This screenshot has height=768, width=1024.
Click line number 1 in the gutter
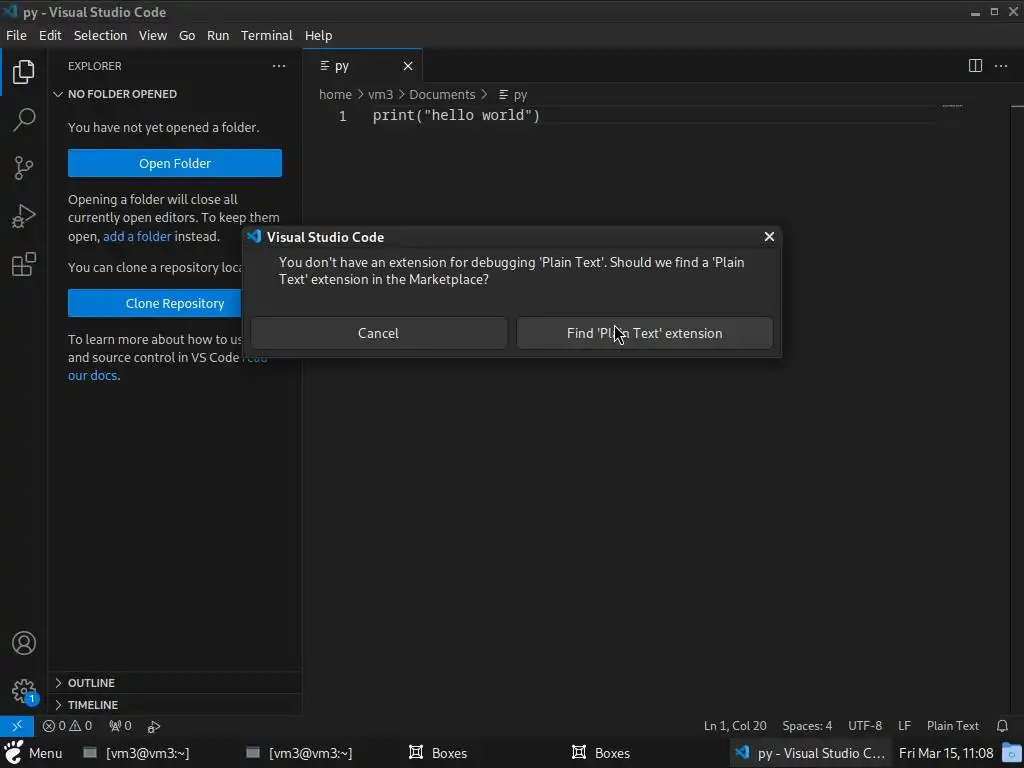pos(342,116)
